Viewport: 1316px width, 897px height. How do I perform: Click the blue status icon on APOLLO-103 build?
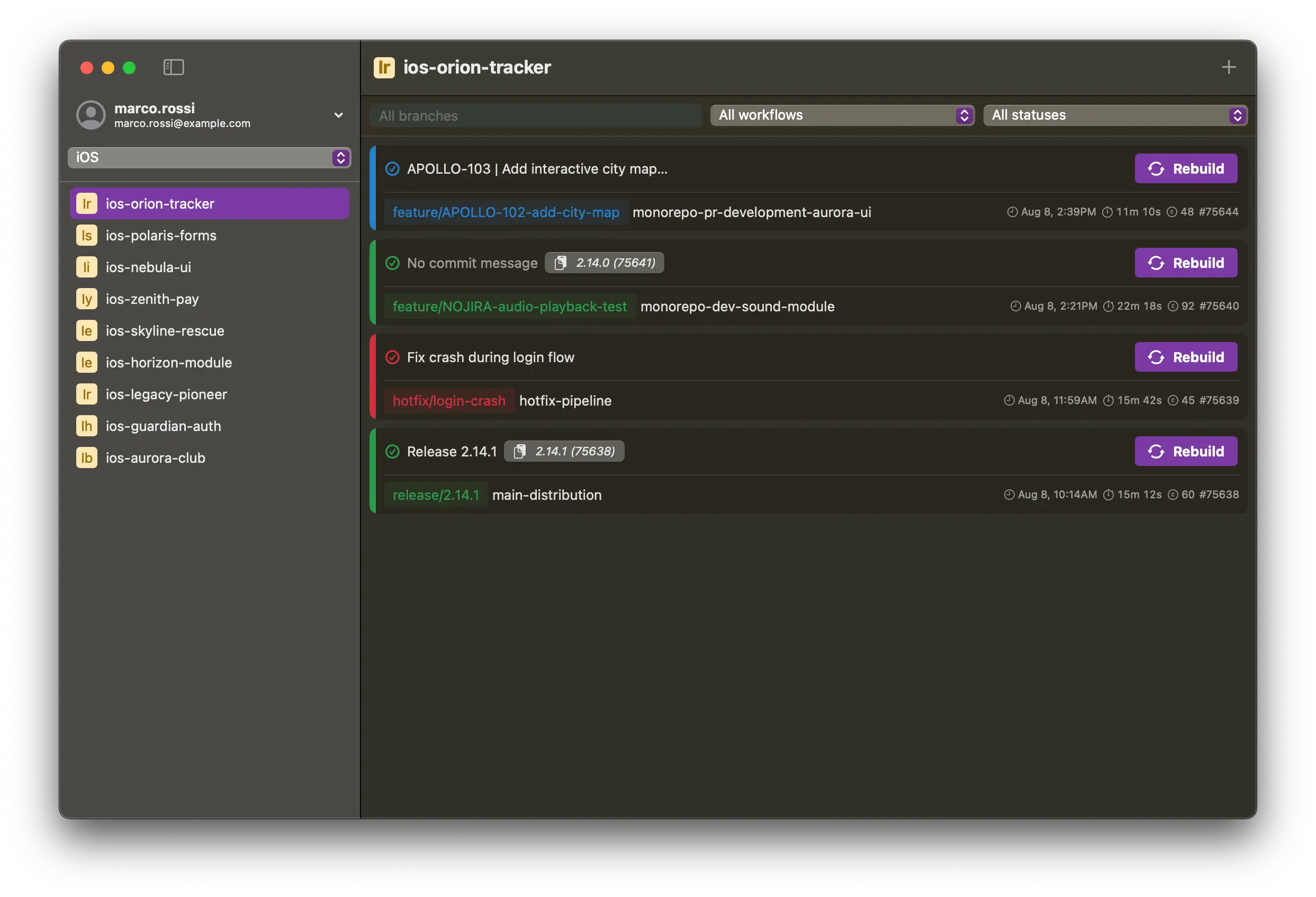pos(392,169)
